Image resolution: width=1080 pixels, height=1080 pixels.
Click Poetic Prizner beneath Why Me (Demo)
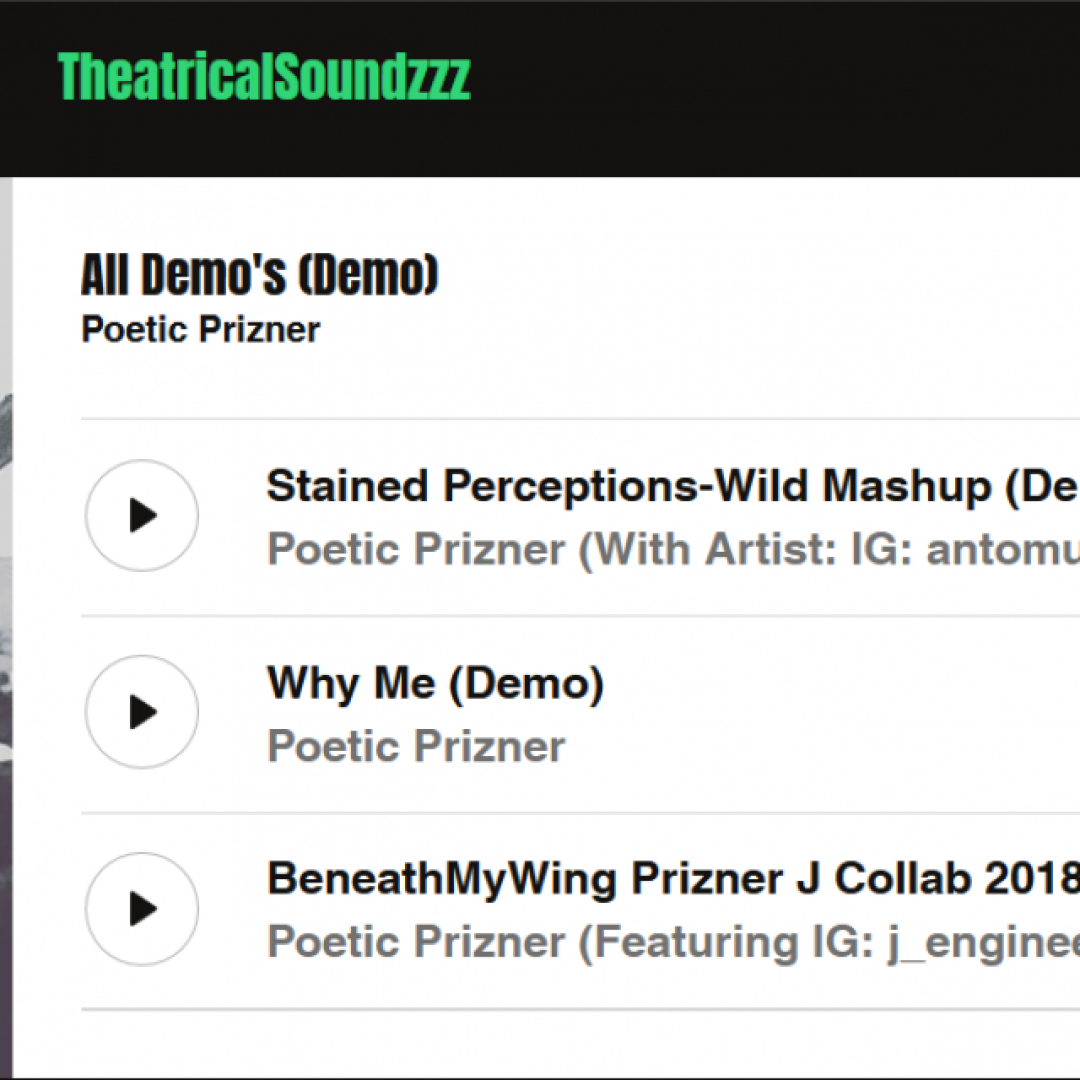(x=416, y=746)
